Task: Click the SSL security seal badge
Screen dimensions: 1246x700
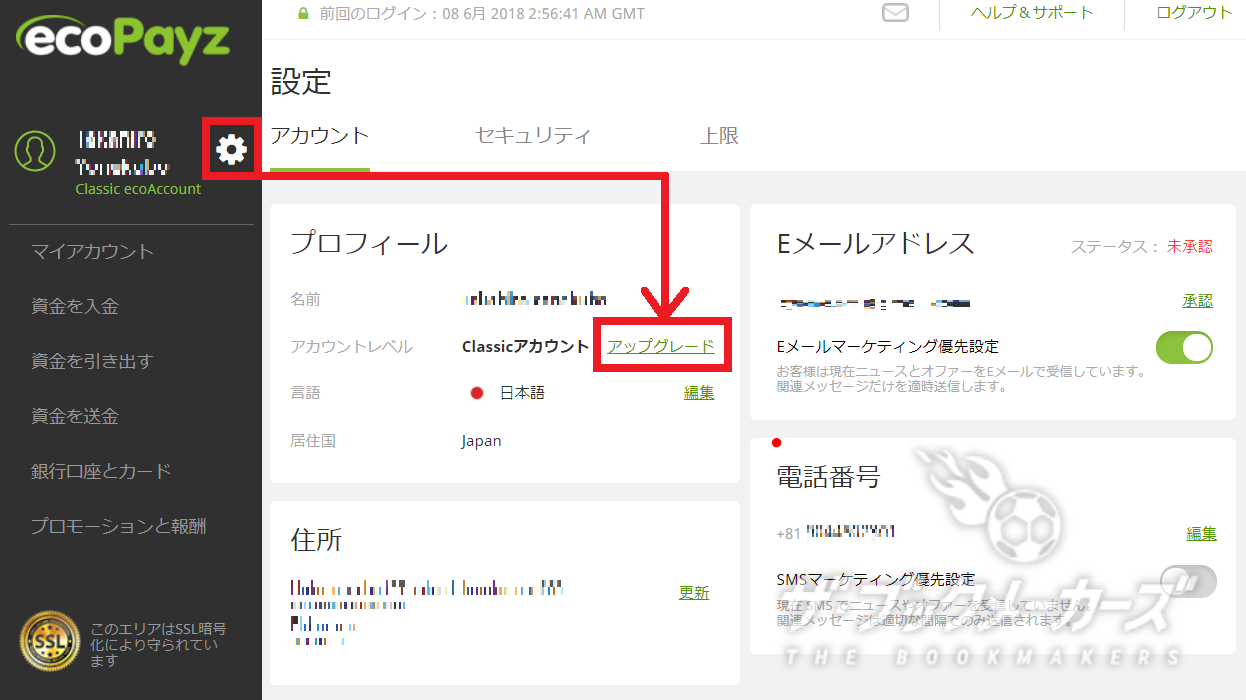Action: click(48, 640)
